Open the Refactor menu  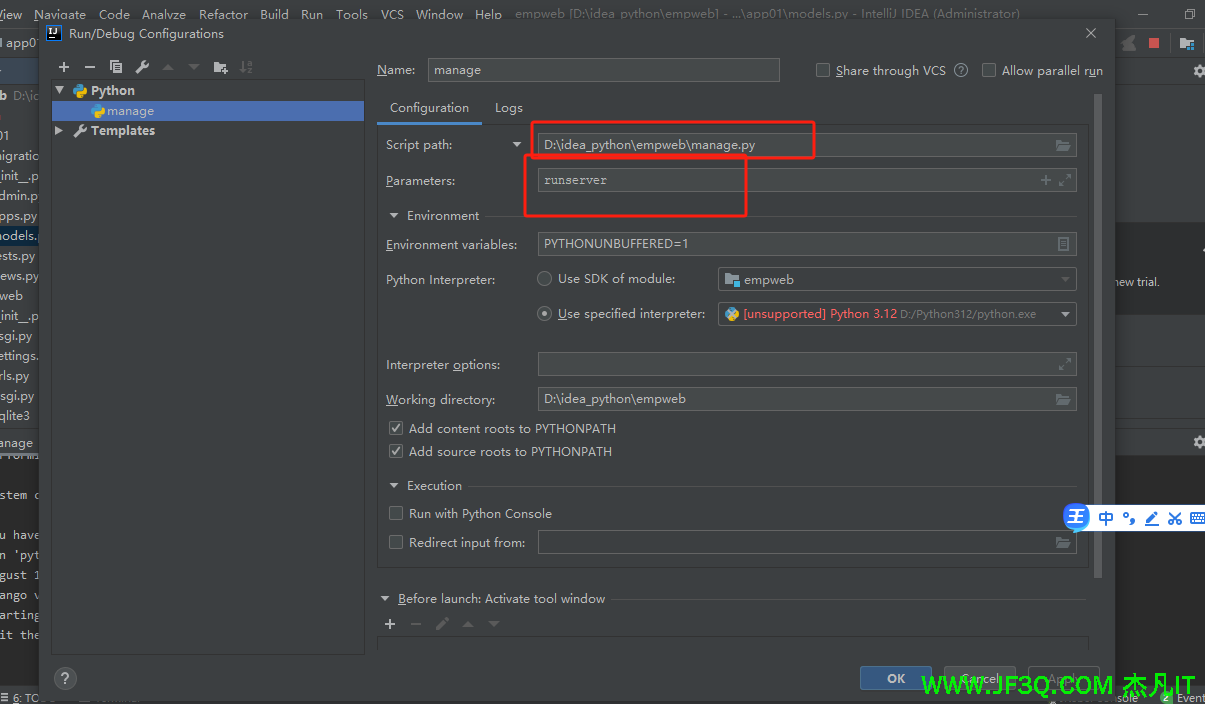(223, 14)
